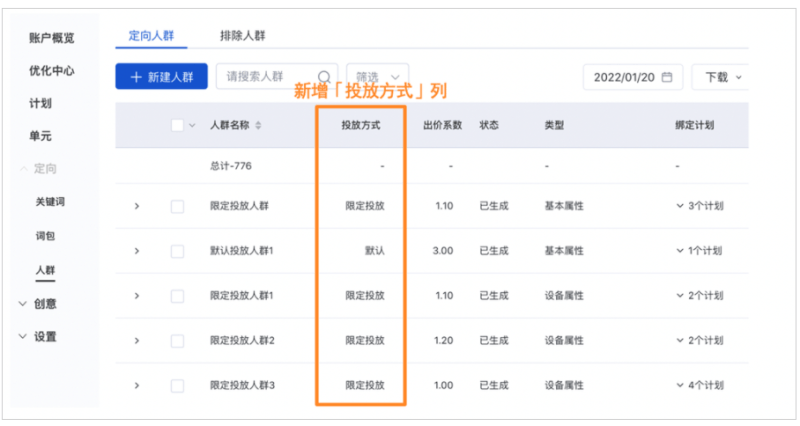
Task: Click the 3.00 bid coefficient value
Action: pyautogui.click(x=443, y=251)
